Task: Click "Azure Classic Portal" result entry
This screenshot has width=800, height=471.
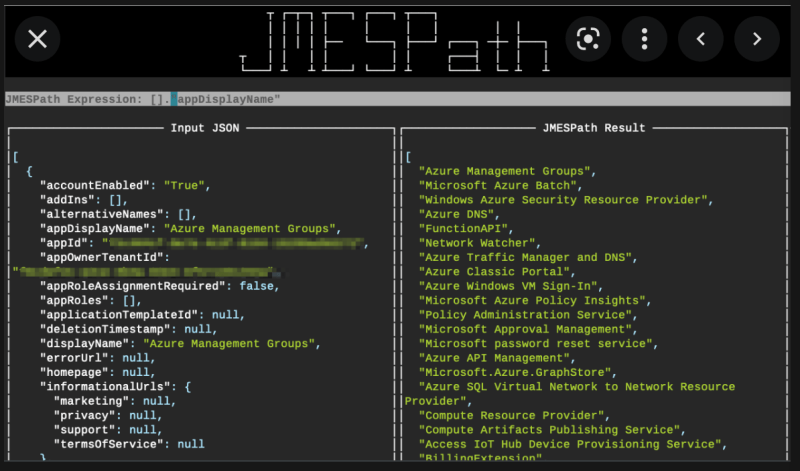Action: point(497,271)
